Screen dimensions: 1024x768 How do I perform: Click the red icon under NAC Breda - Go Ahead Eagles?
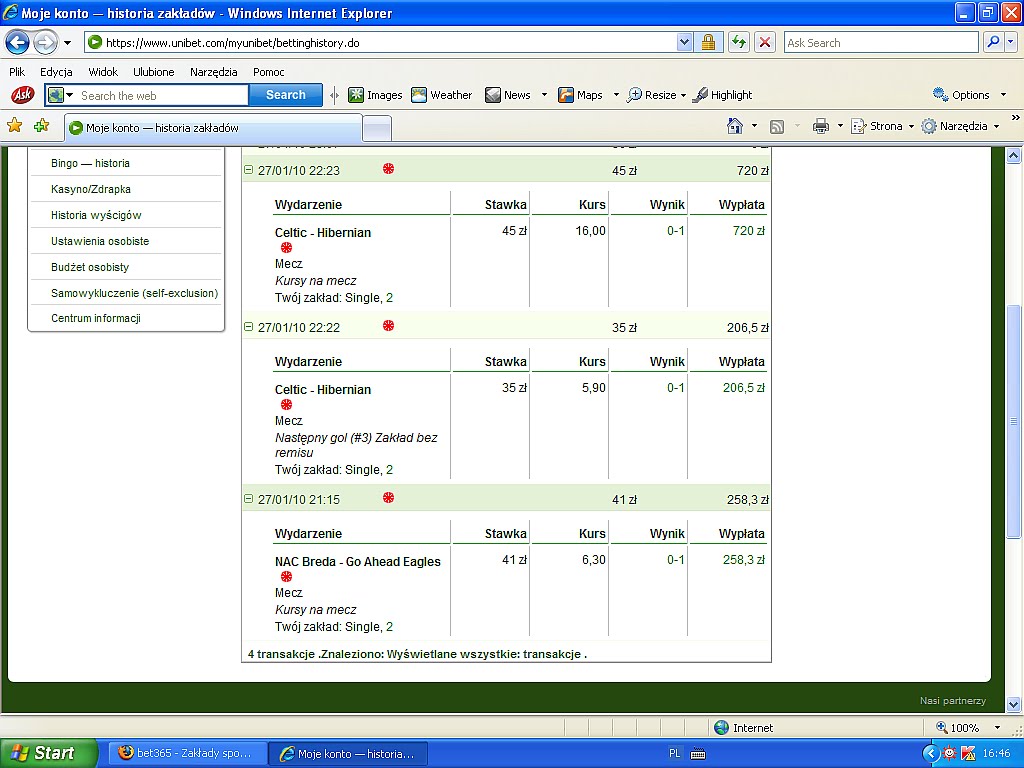286,577
